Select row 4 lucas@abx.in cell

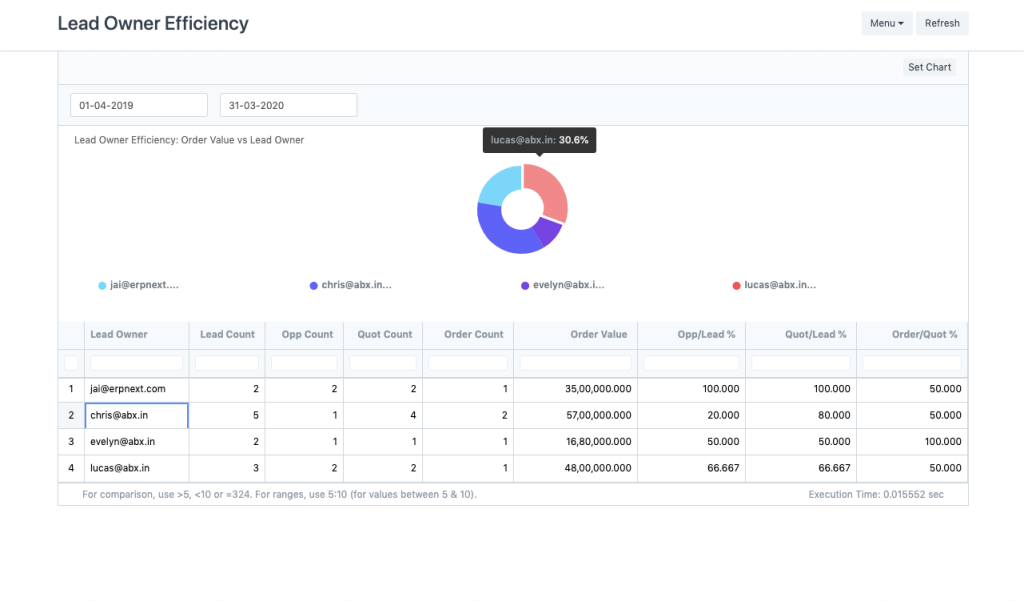(136, 468)
